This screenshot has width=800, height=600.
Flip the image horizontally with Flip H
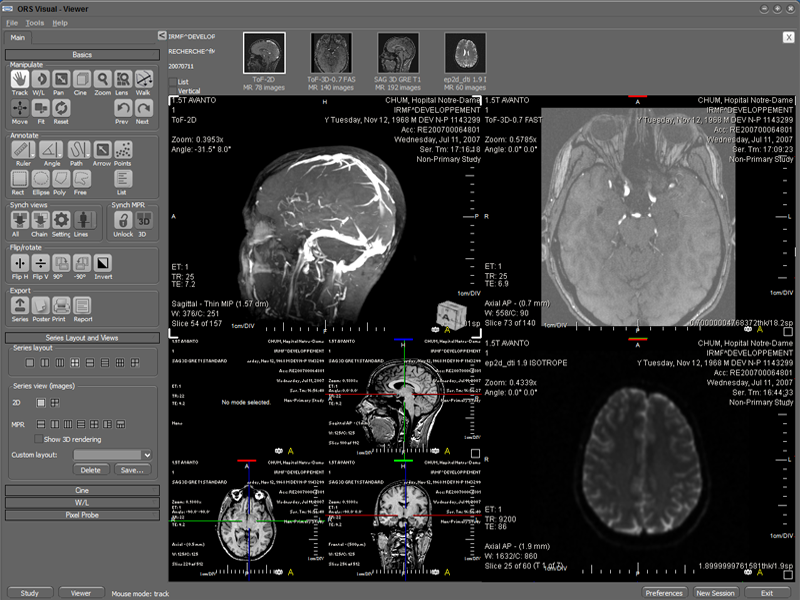tap(19, 264)
